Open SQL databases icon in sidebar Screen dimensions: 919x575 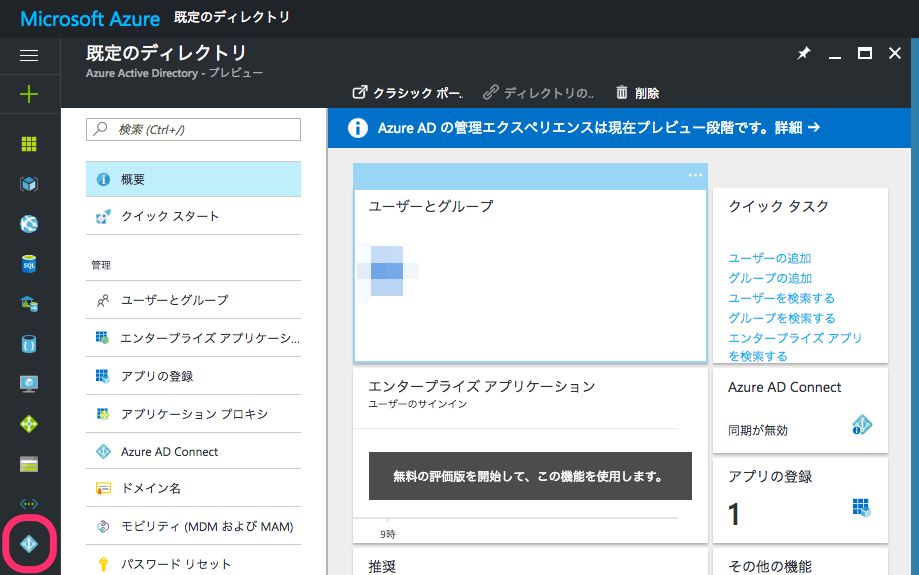coord(29,264)
